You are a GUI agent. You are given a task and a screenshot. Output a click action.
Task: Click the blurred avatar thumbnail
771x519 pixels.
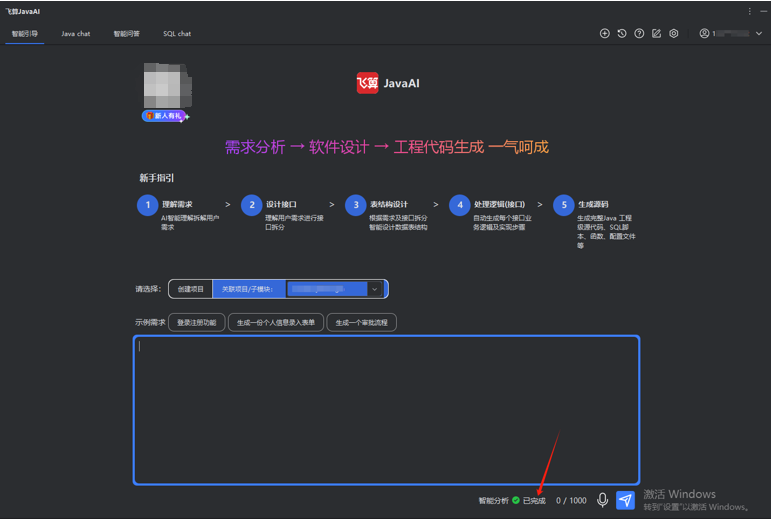pos(167,86)
